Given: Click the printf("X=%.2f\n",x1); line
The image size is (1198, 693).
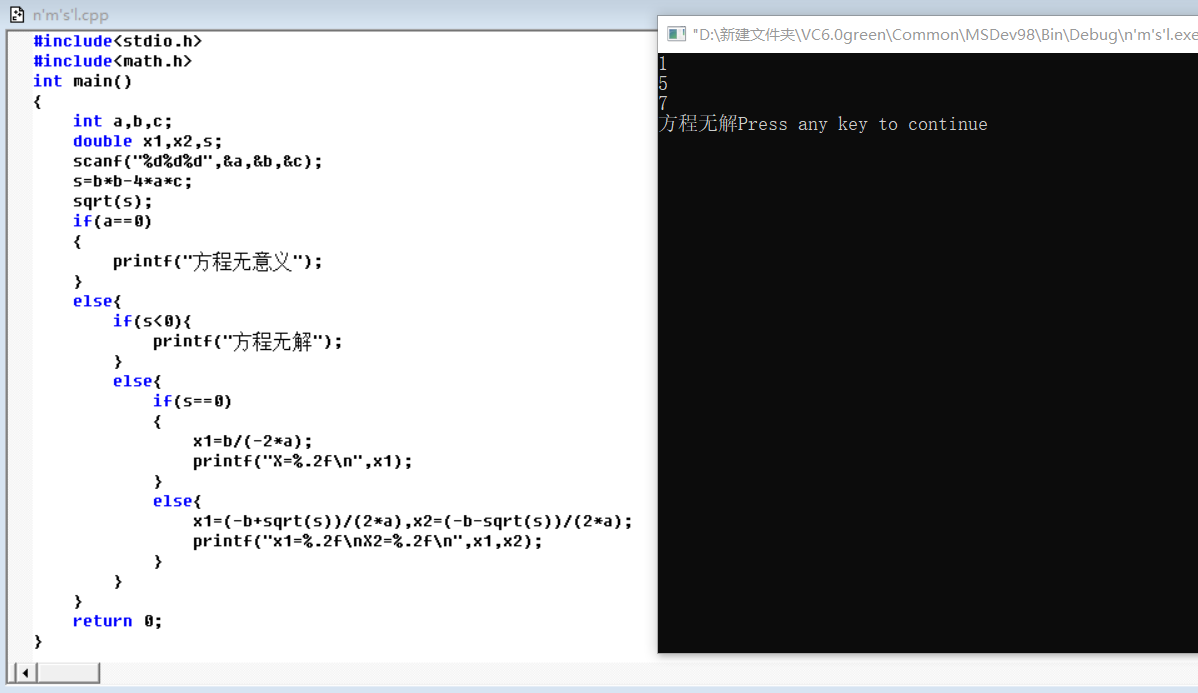Looking at the screenshot, I should pos(303,461).
